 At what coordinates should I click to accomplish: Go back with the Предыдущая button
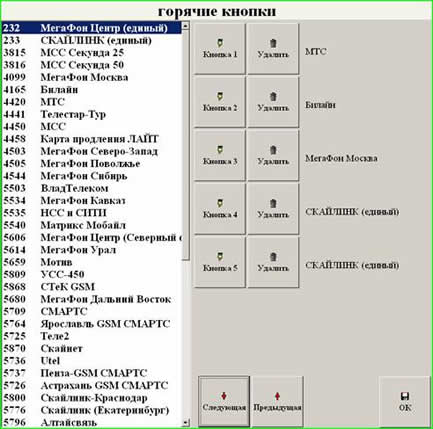[277, 401]
